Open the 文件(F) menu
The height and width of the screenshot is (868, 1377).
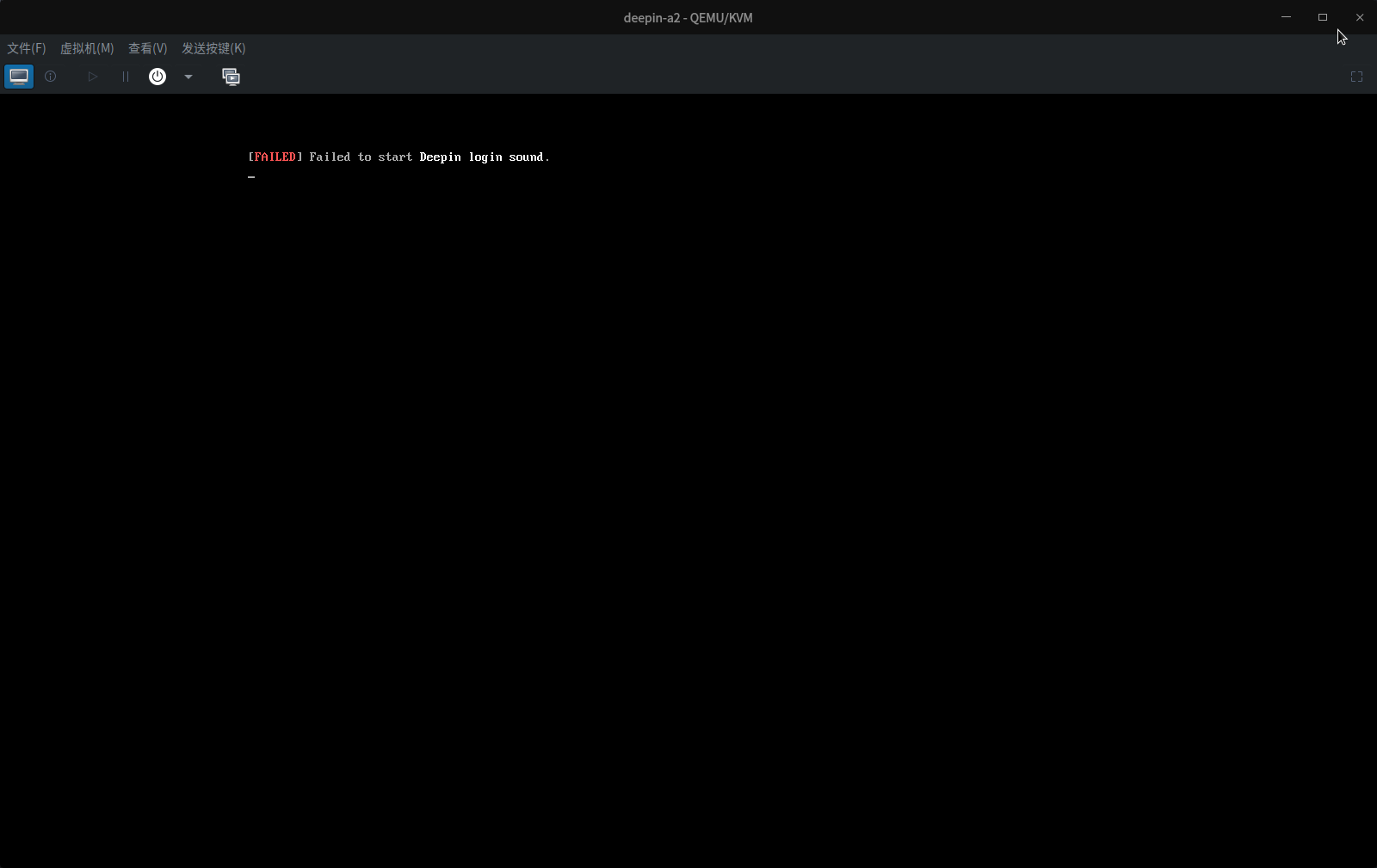pyautogui.click(x=25, y=48)
